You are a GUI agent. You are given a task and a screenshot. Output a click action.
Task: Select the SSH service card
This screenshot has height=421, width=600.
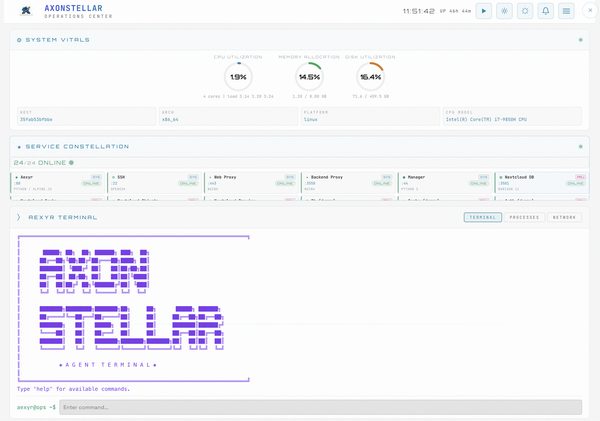coord(154,183)
